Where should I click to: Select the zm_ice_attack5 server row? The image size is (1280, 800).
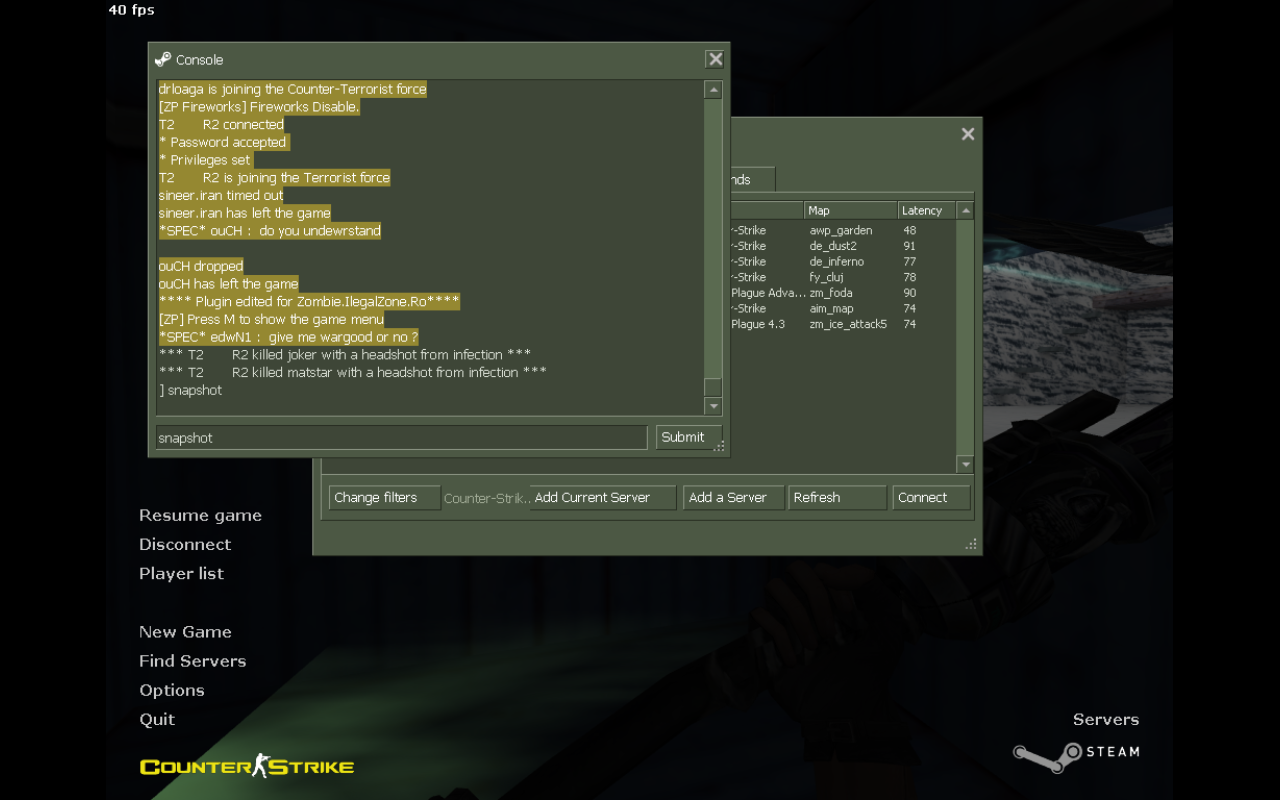(x=843, y=324)
